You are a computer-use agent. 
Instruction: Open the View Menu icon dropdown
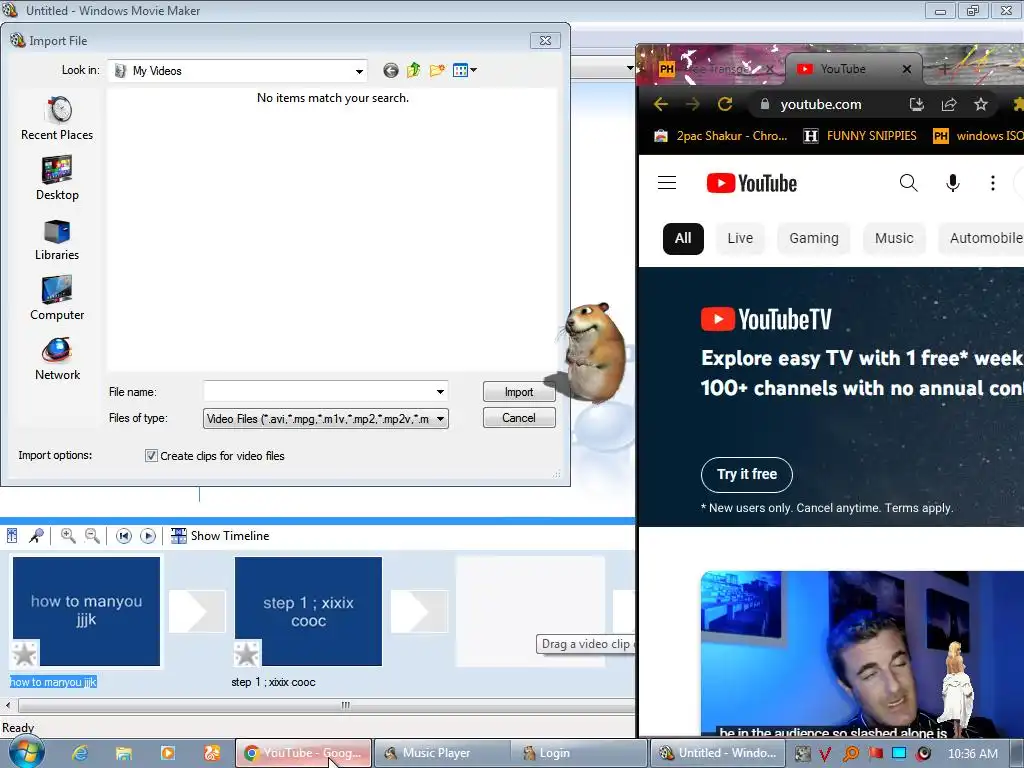pos(464,70)
